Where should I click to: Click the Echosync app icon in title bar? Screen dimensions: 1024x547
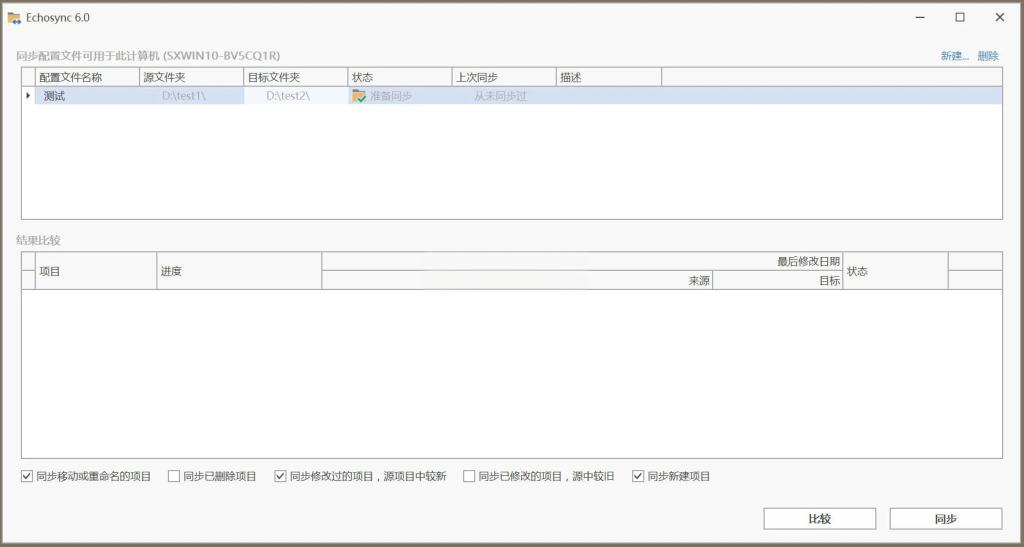[x=14, y=17]
